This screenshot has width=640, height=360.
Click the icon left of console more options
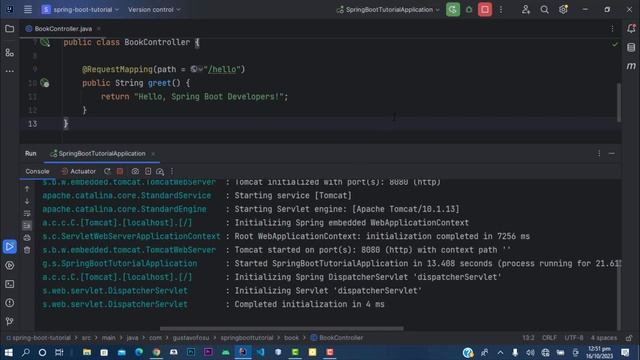click(x=160, y=171)
